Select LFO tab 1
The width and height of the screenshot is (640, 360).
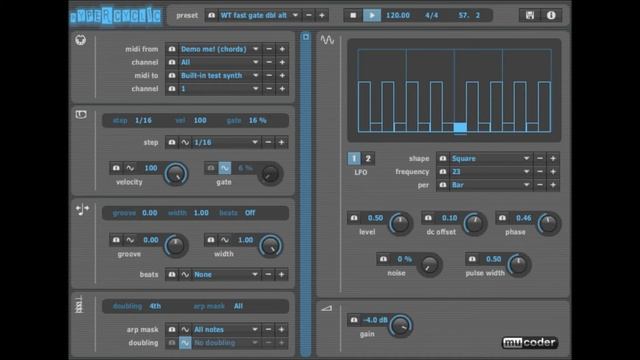coord(354,158)
